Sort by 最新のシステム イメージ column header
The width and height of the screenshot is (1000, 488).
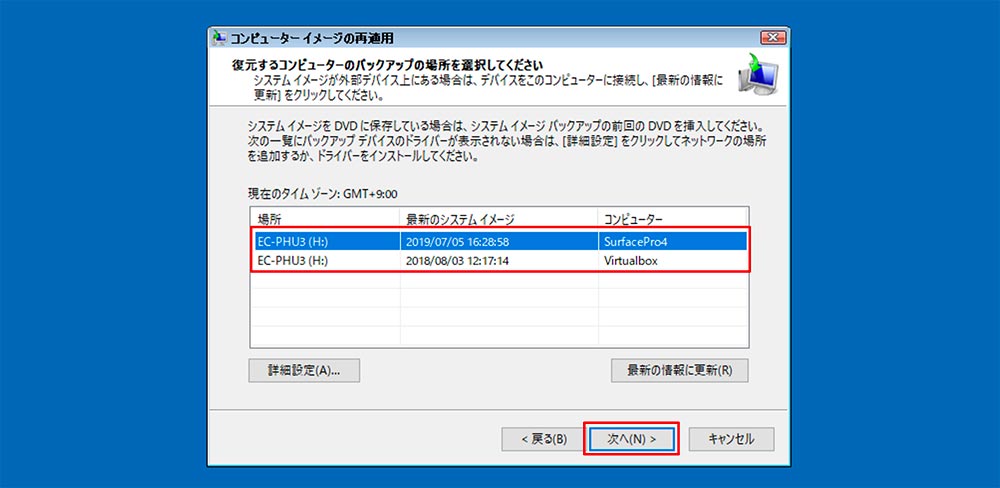pyautogui.click(x=499, y=219)
